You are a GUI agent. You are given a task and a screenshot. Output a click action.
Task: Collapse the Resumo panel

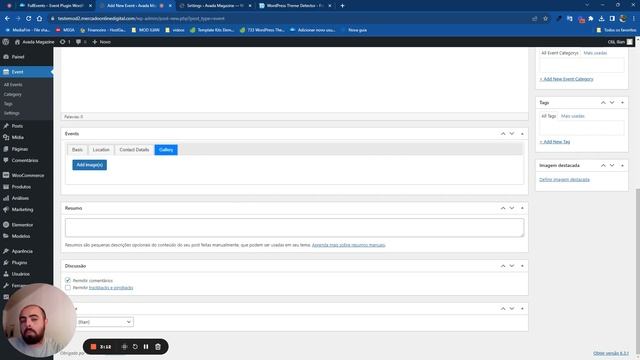pyautogui.click(x=522, y=208)
